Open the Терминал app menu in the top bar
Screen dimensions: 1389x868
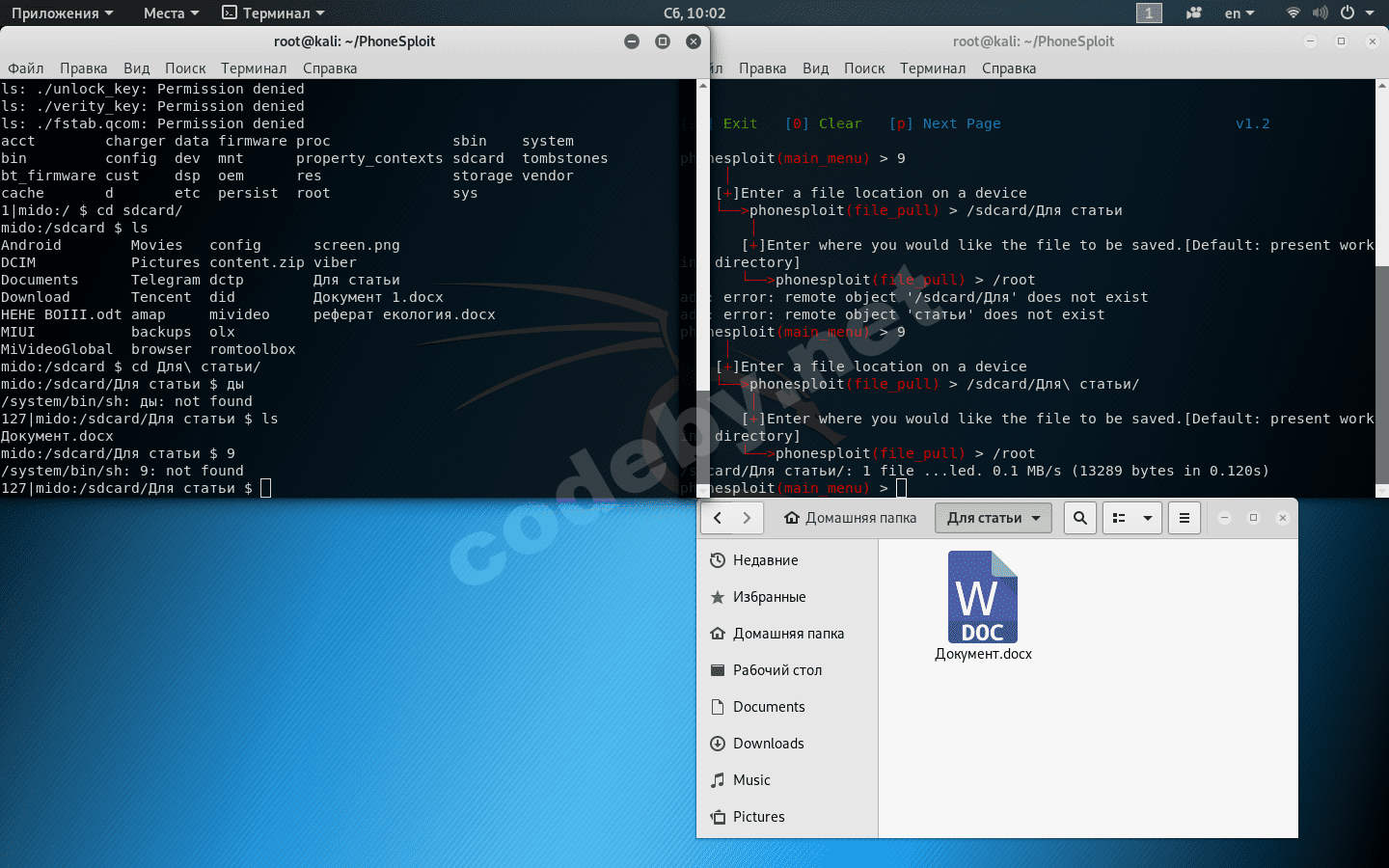pos(273,13)
